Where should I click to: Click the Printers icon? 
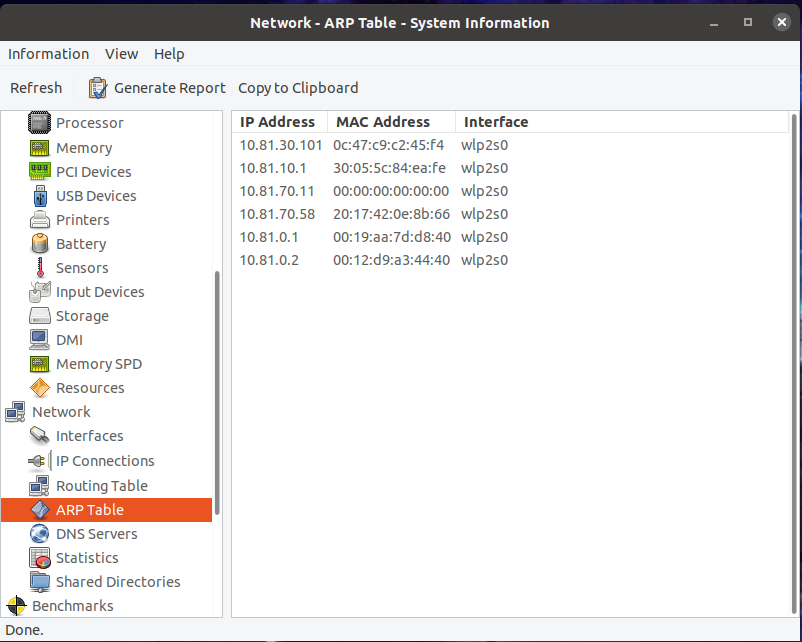click(40, 220)
